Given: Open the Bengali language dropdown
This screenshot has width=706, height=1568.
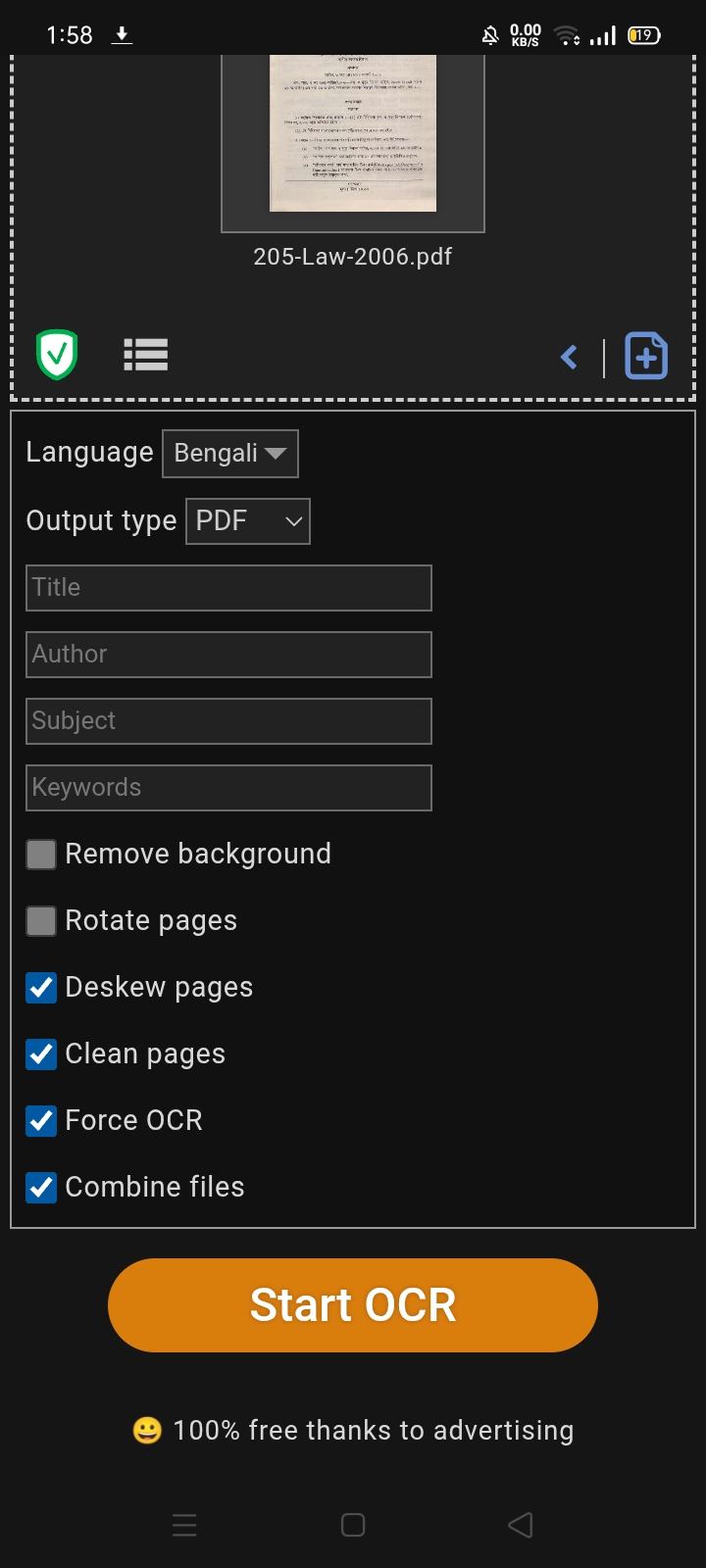Looking at the screenshot, I should [x=230, y=454].
